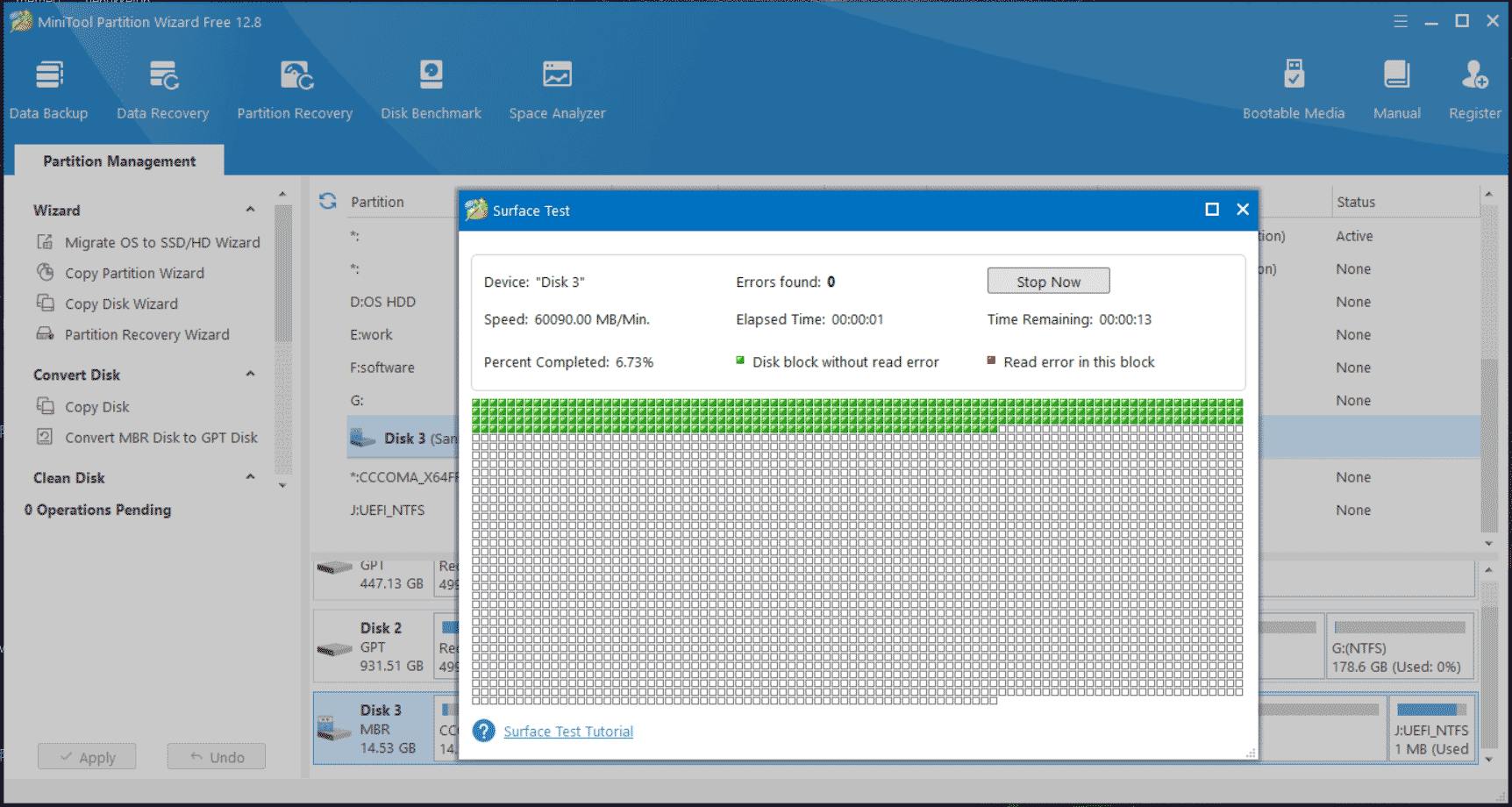This screenshot has height=807, width=1512.
Task: Click the Undo button
Action: tap(217, 756)
